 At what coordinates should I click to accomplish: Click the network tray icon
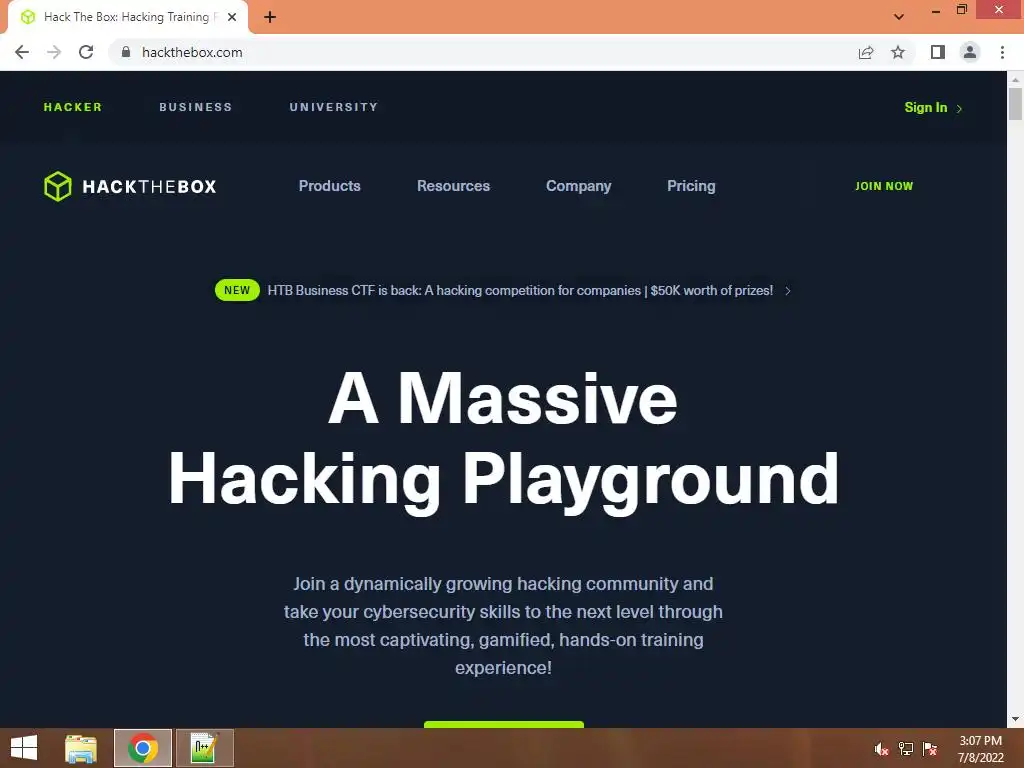pos(906,749)
